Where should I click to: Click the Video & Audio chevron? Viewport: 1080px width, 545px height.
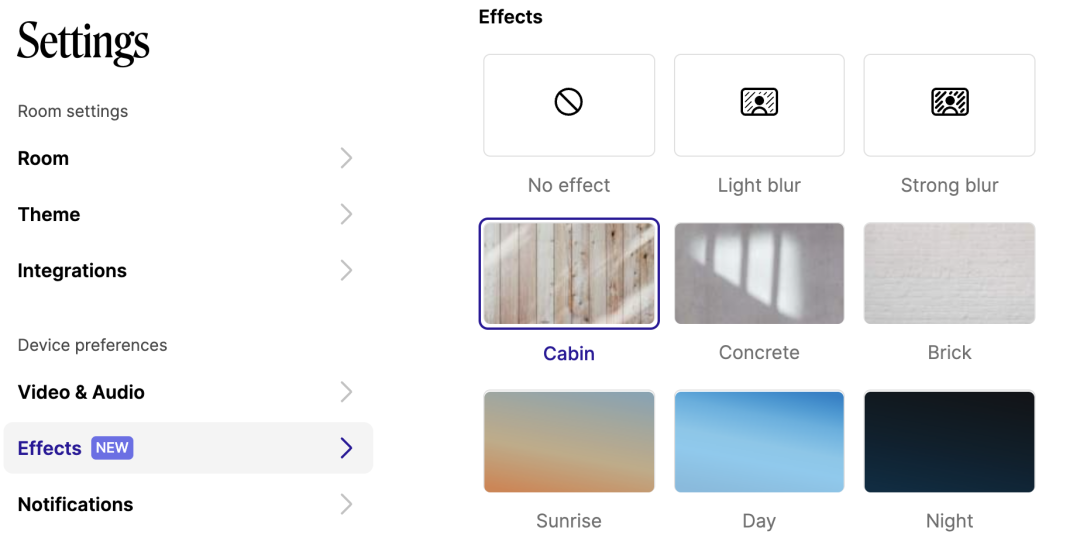pyautogui.click(x=346, y=392)
